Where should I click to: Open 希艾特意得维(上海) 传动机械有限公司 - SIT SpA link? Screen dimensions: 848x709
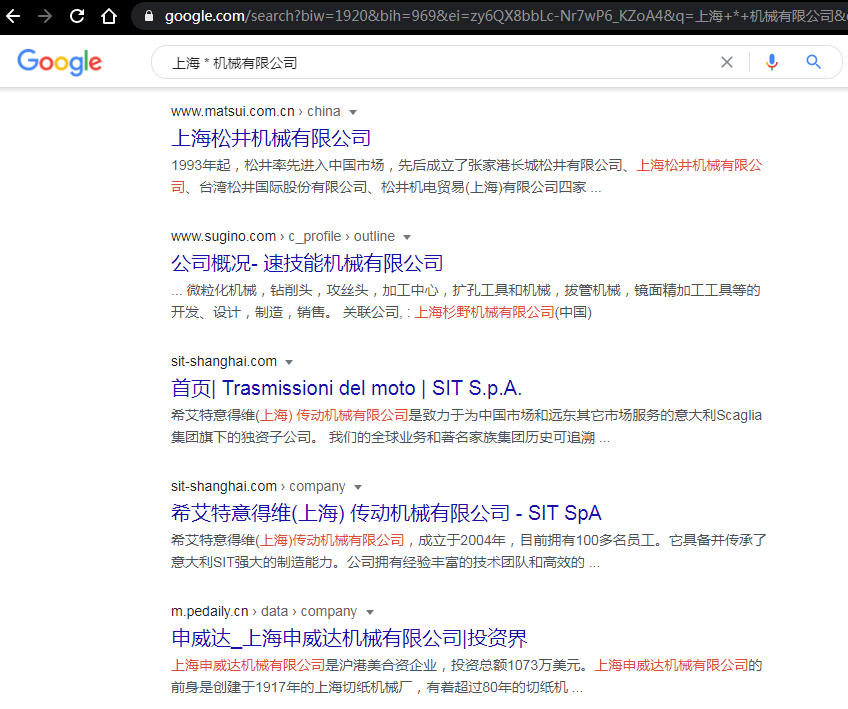386,513
